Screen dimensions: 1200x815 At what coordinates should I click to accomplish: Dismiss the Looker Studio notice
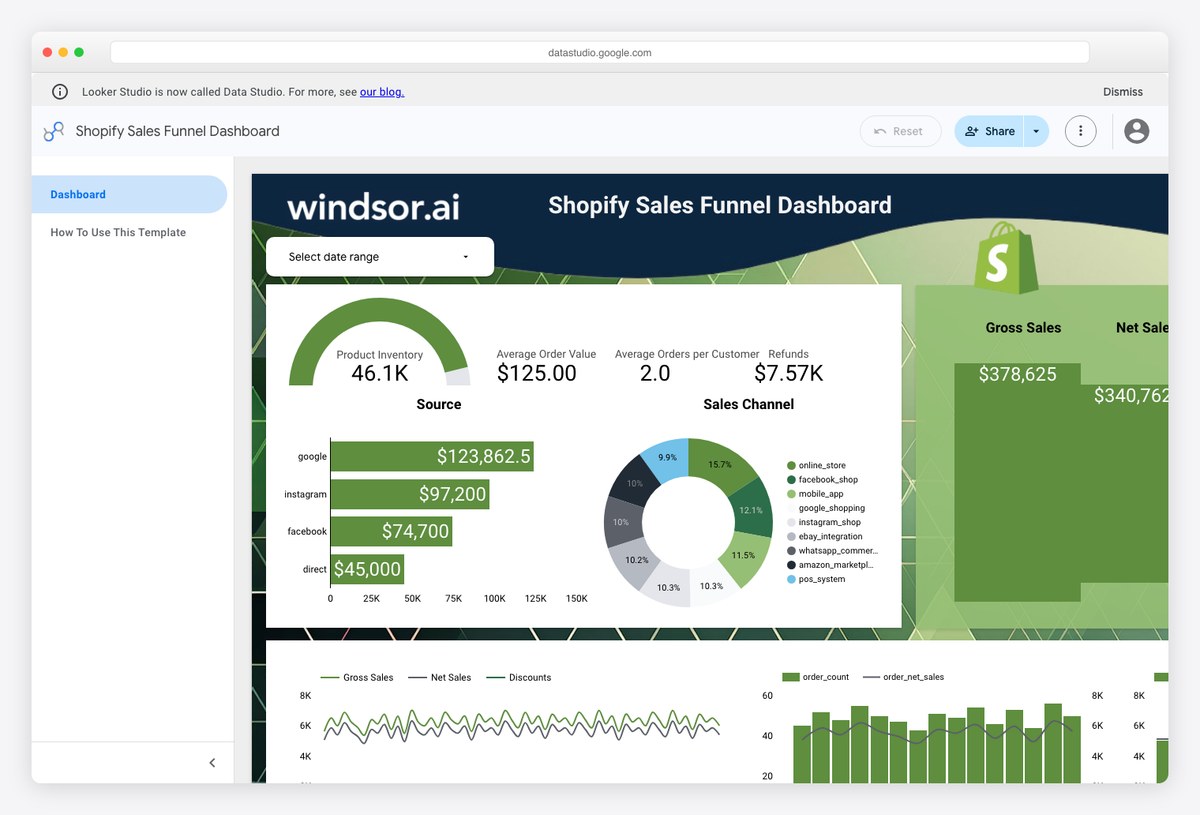(x=1123, y=92)
